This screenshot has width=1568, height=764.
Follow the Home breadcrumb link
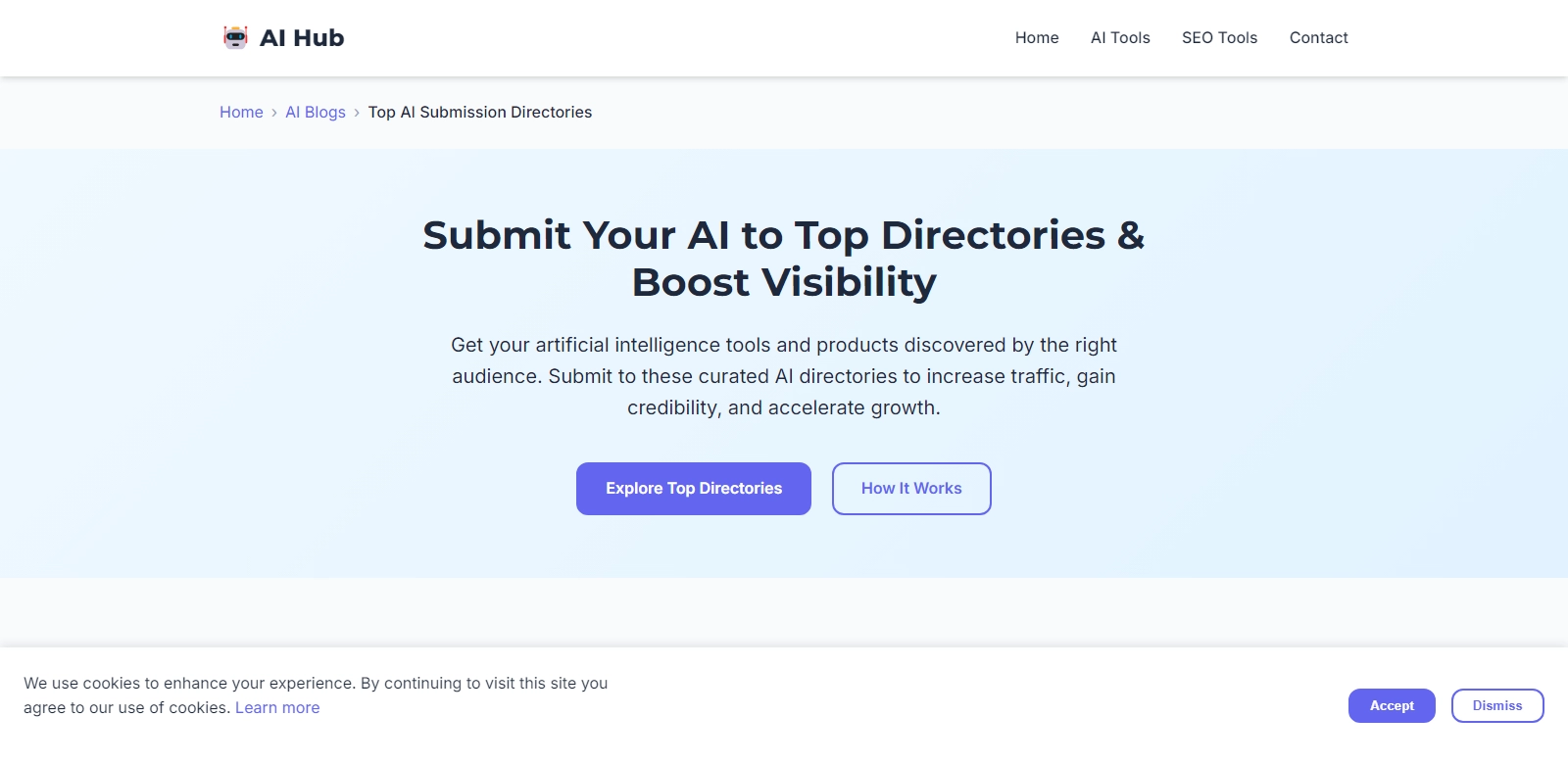(241, 113)
